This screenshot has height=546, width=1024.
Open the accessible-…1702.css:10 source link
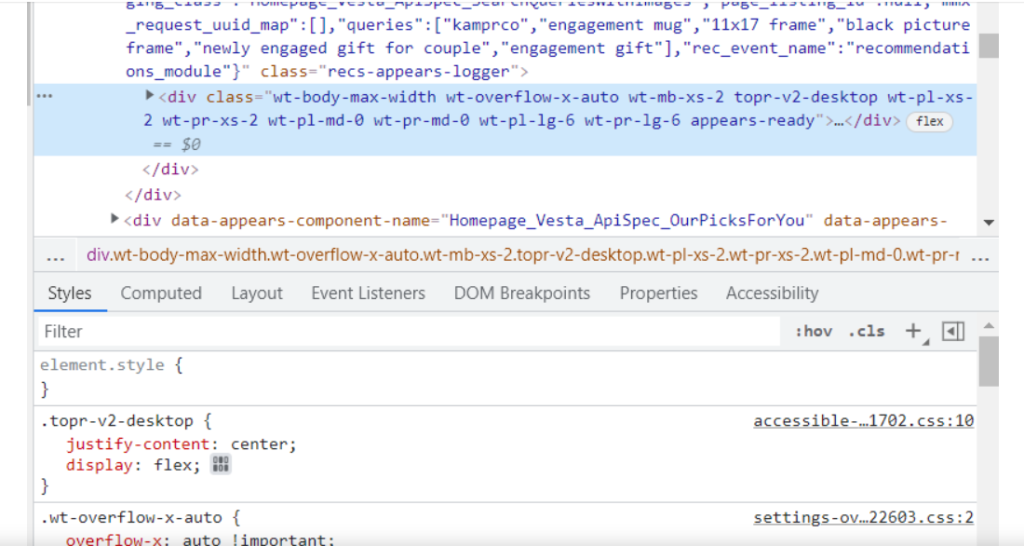[863, 421]
